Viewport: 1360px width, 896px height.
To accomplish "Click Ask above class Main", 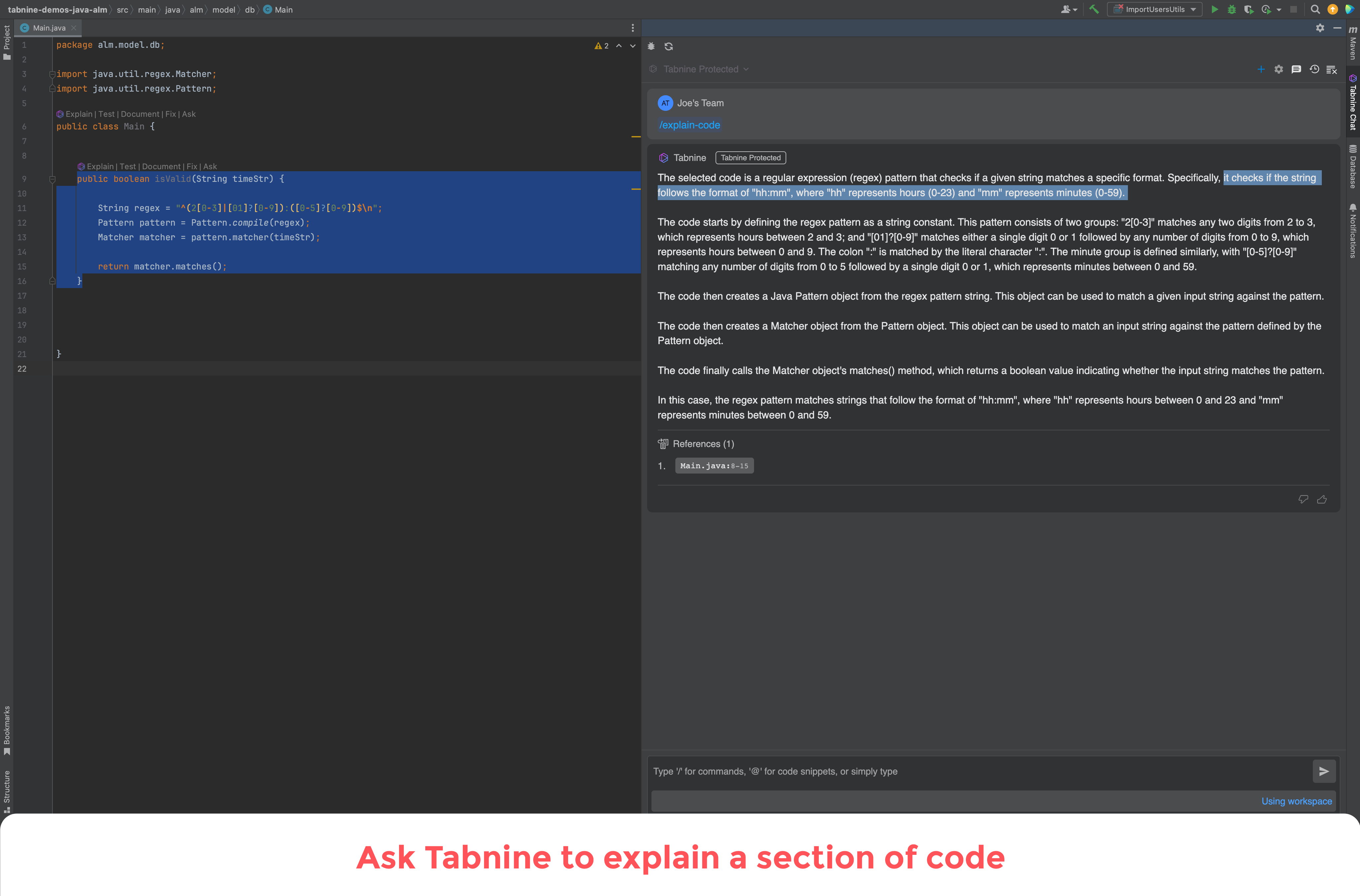I will click(189, 114).
